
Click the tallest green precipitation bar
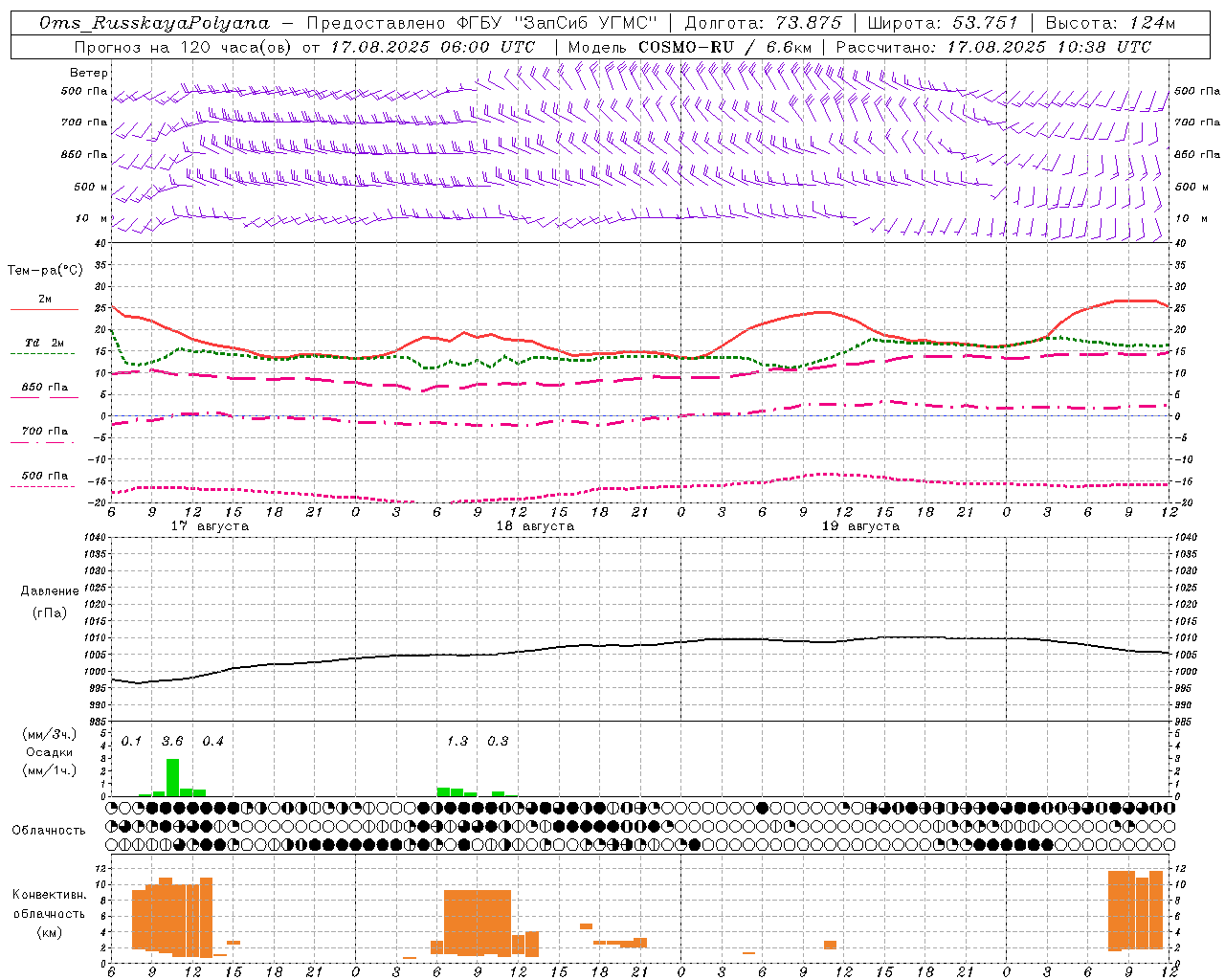(172, 777)
